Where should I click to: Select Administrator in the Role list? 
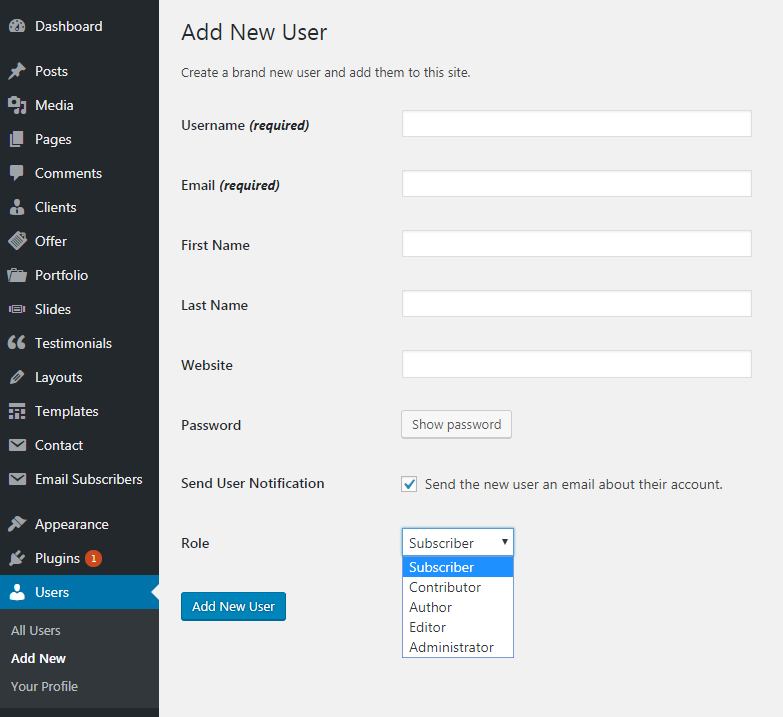pyautogui.click(x=457, y=647)
